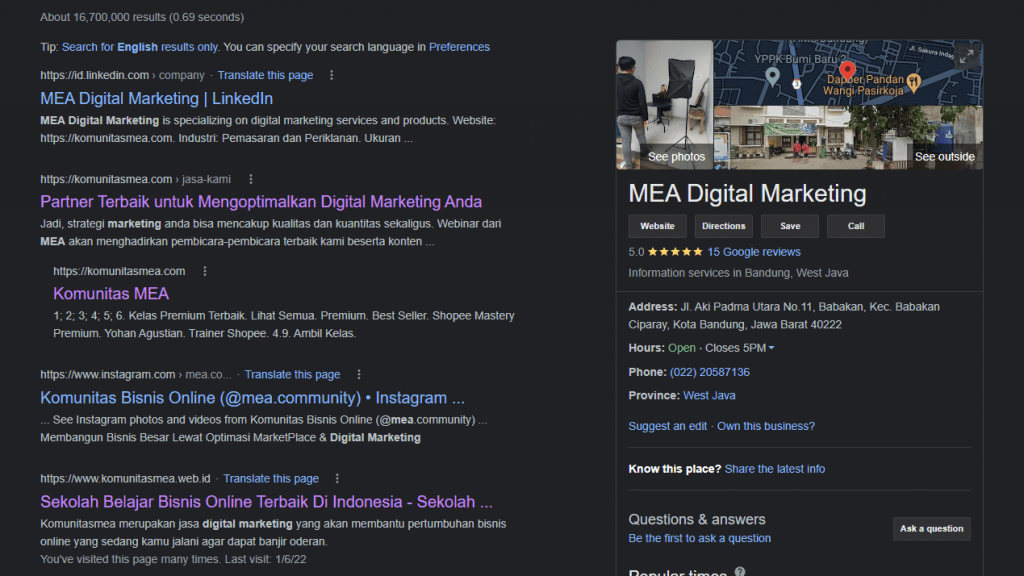Click the Address text Jl. Aki Padma Utara
The image size is (1024, 576).
(x=784, y=315)
